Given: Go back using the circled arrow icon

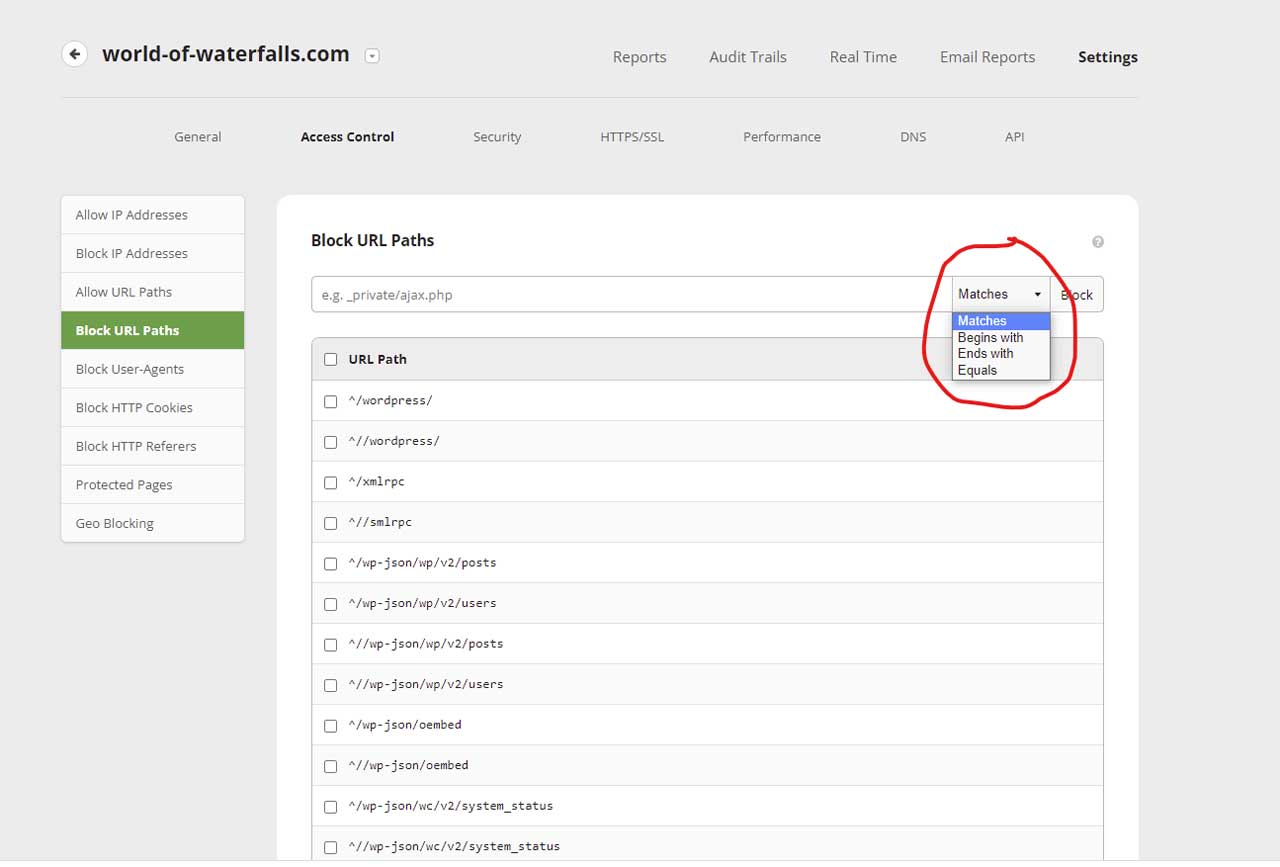Looking at the screenshot, I should click(x=75, y=54).
